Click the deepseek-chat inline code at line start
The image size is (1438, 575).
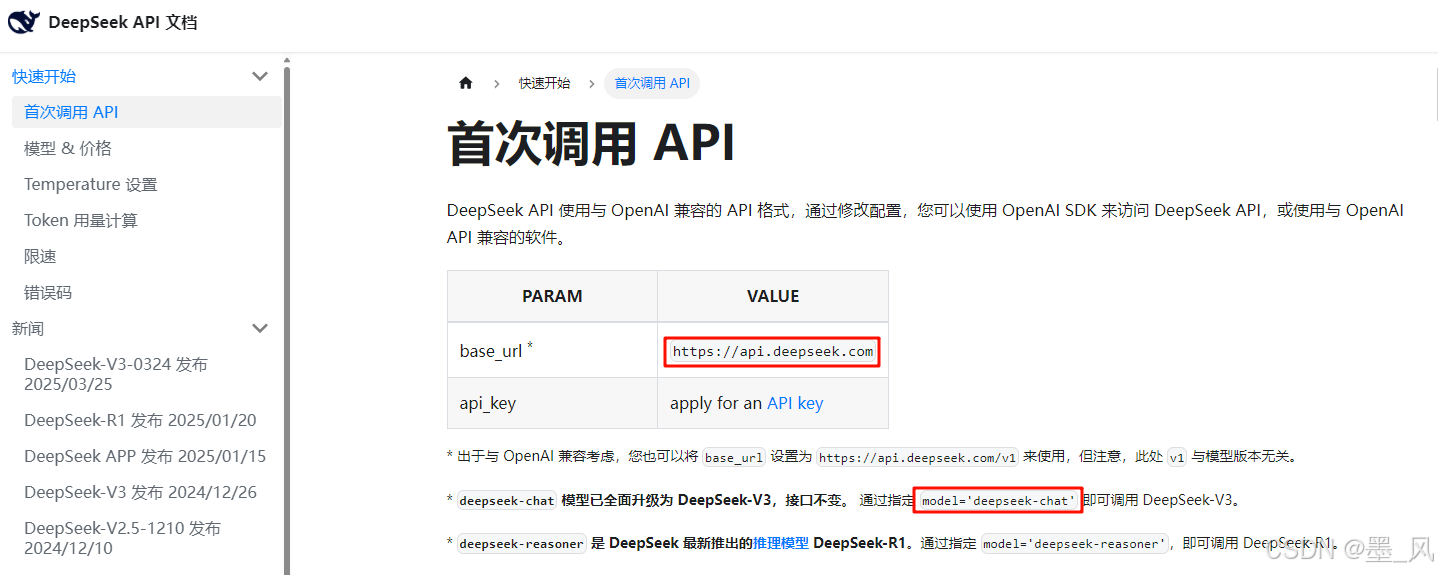click(x=506, y=500)
